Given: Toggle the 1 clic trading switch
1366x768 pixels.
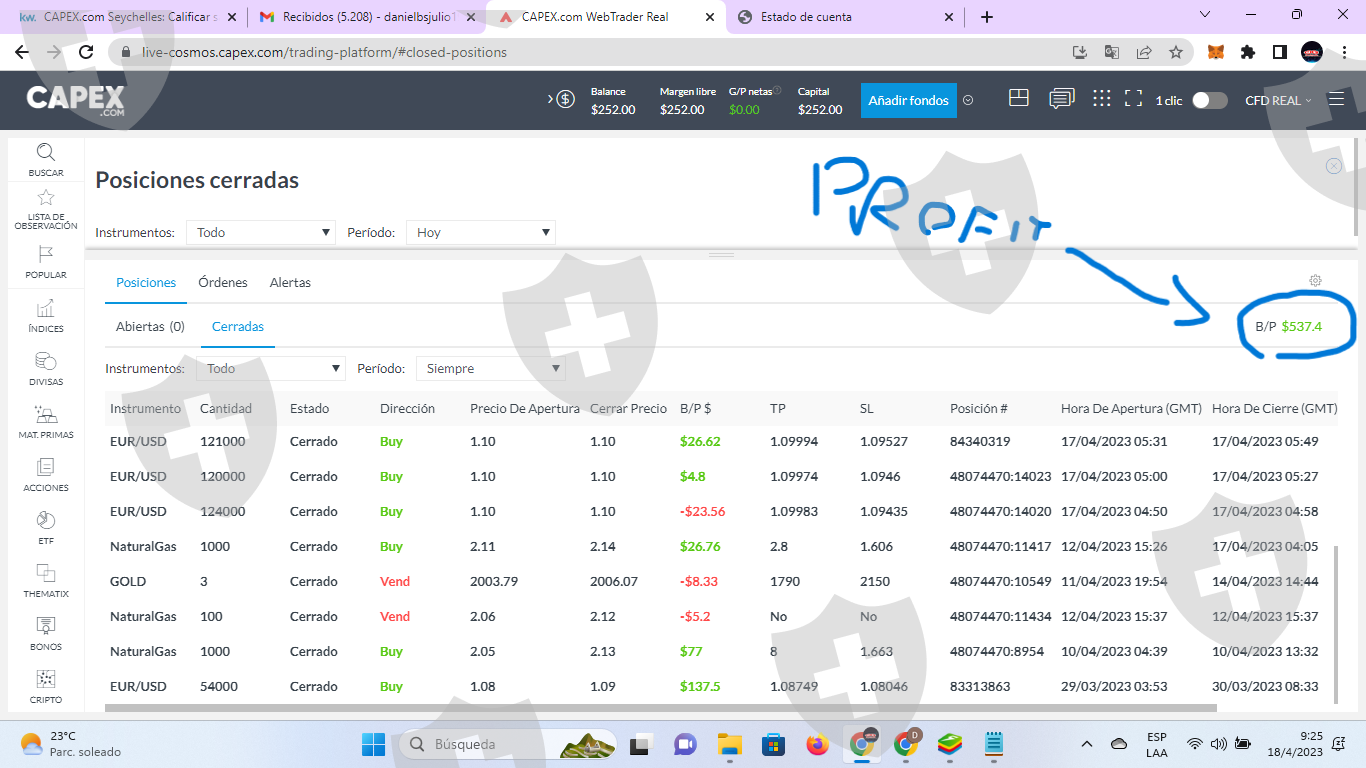Looking at the screenshot, I should (1210, 100).
